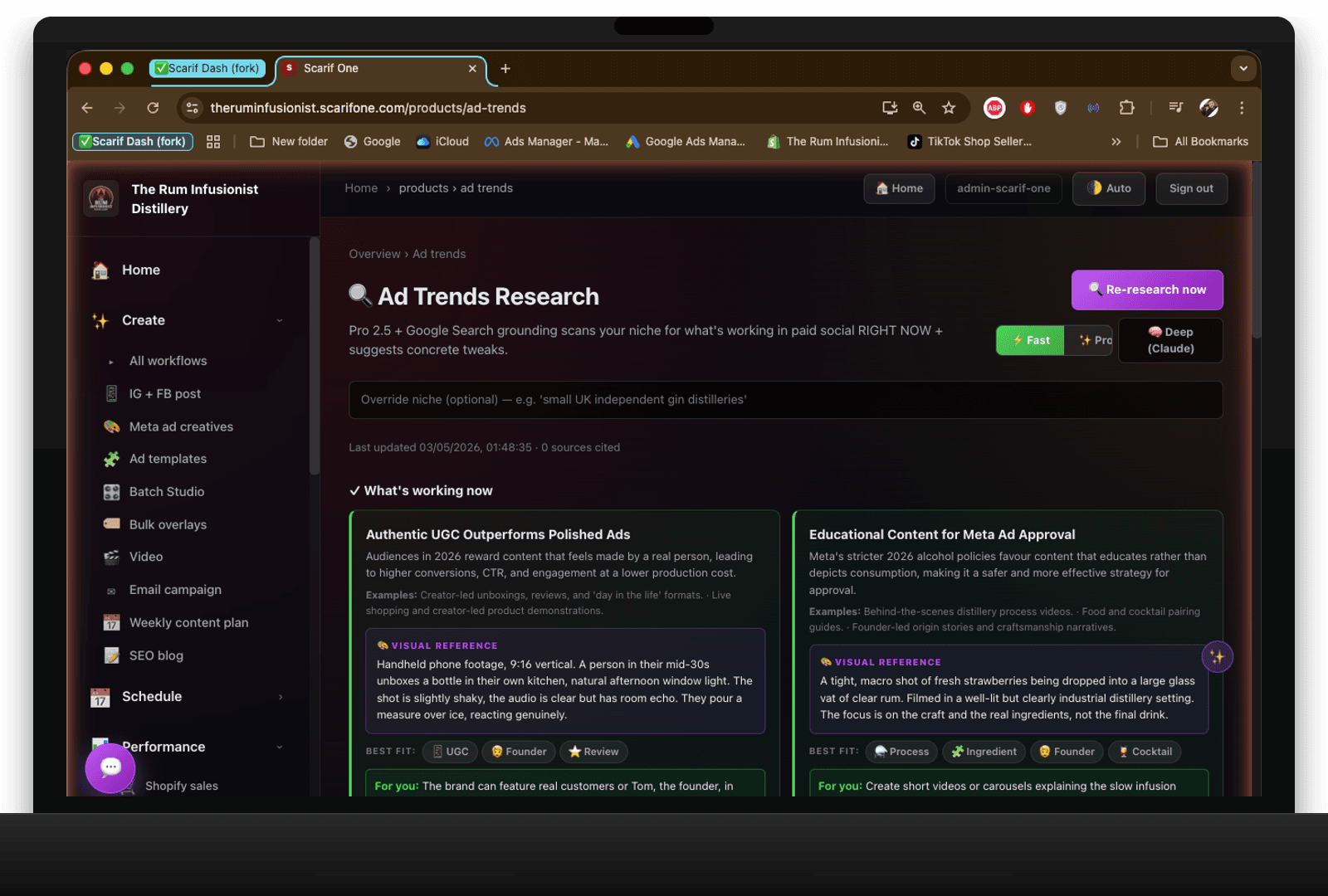Viewport: 1328px width, 896px height.
Task: Click the sparkle AI assistant floating button
Action: pos(1217,657)
